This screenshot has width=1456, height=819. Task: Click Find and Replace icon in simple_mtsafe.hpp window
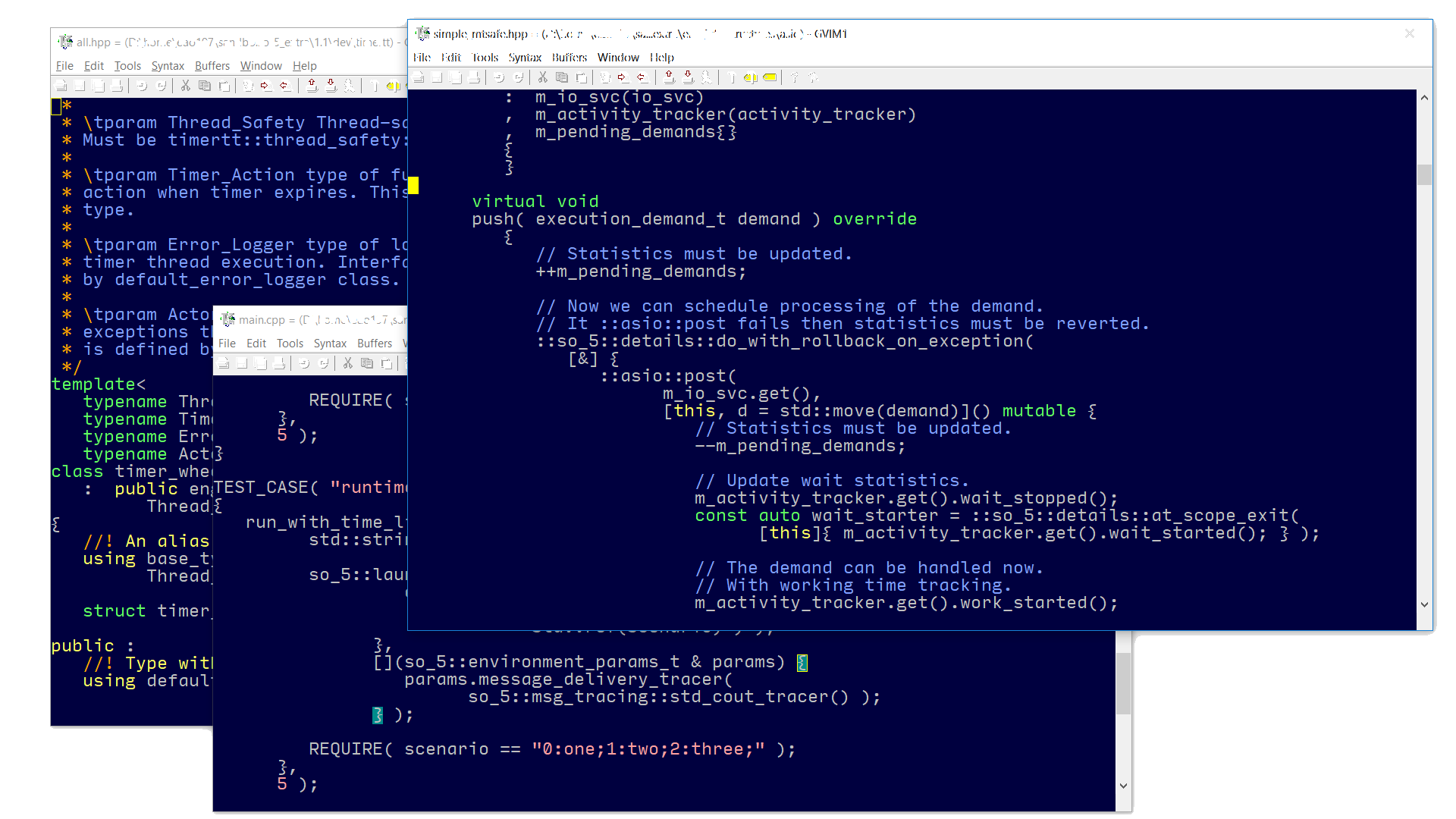point(605,77)
